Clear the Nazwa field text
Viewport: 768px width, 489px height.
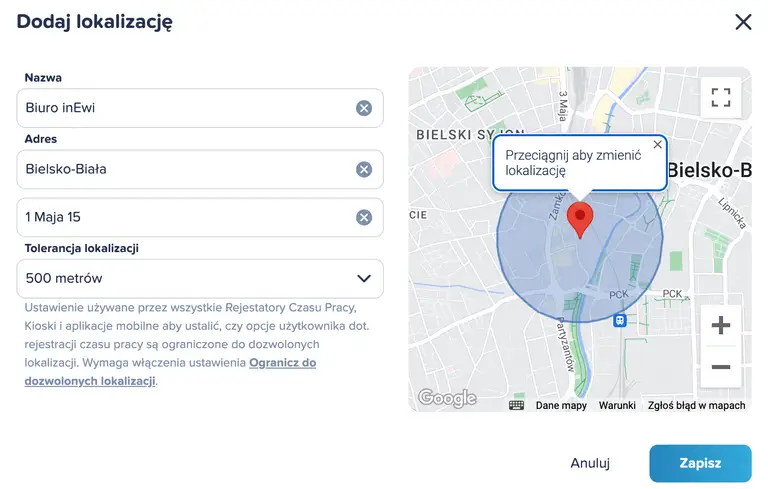click(364, 108)
